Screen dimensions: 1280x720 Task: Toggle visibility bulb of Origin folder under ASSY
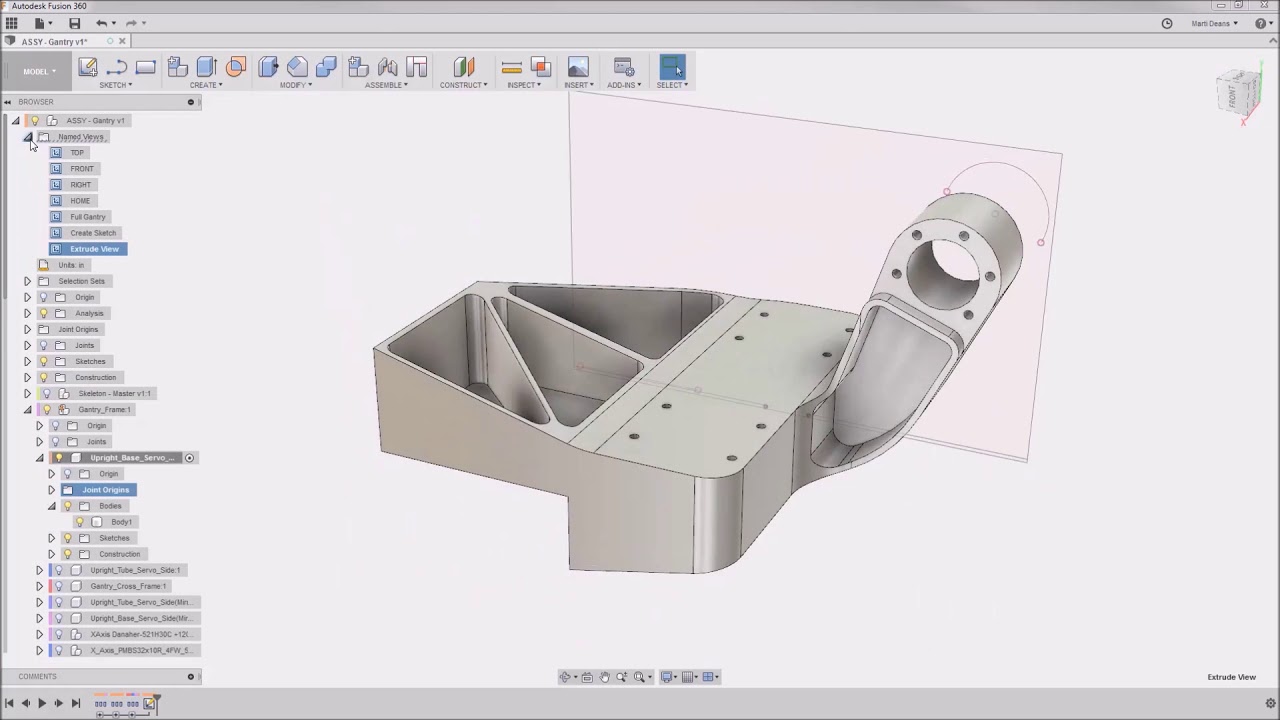click(x=43, y=297)
